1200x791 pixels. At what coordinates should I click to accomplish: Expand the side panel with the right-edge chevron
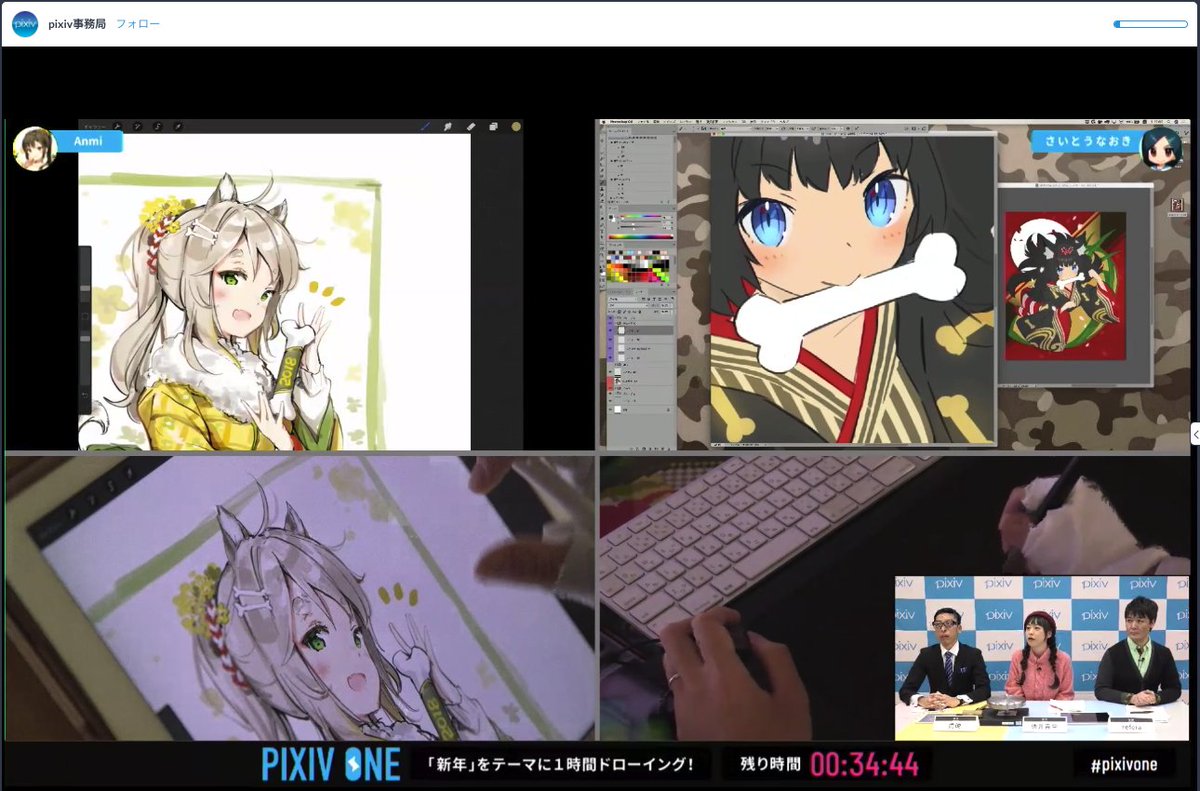point(1195,433)
